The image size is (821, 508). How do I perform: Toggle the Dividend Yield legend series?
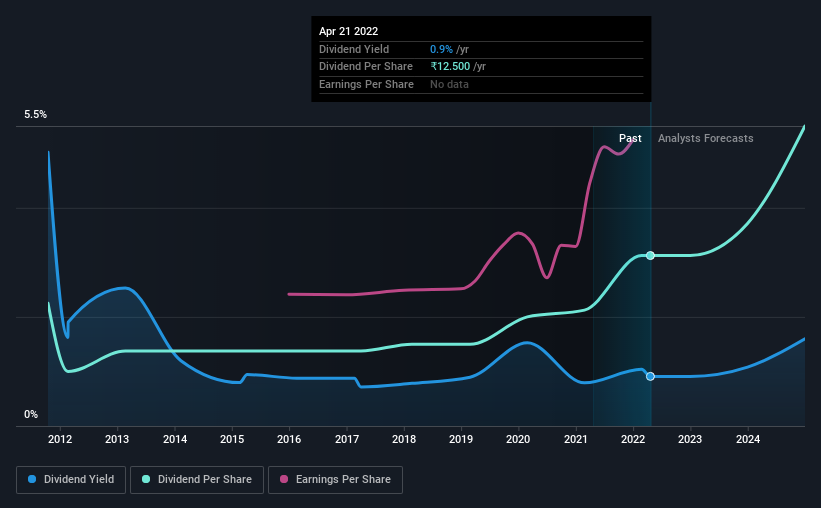[71, 480]
